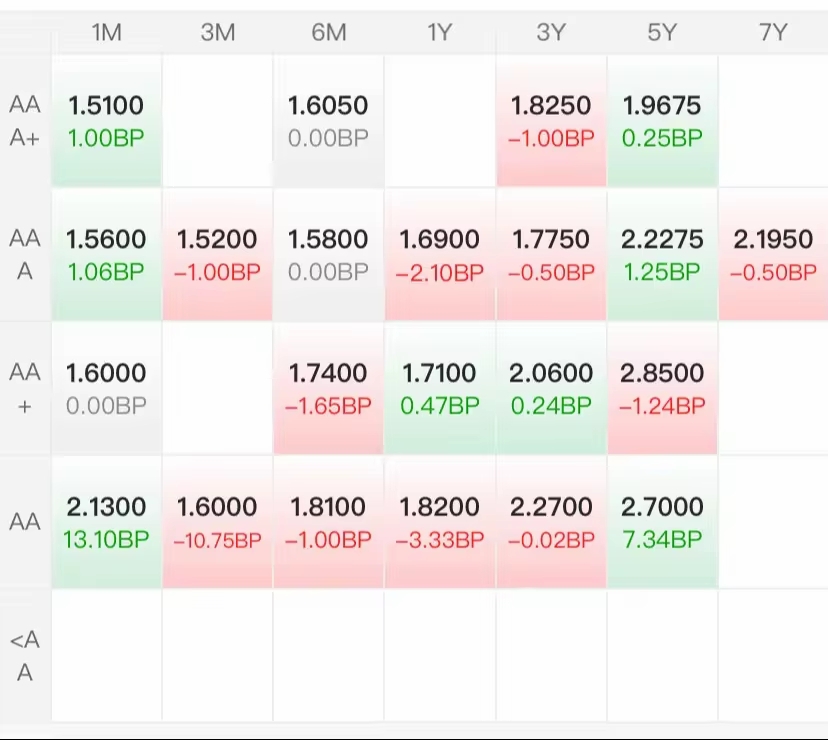Screen dimensions: 828x740
Task: Select the 3M tenor column header
Action: pyautogui.click(x=217, y=32)
